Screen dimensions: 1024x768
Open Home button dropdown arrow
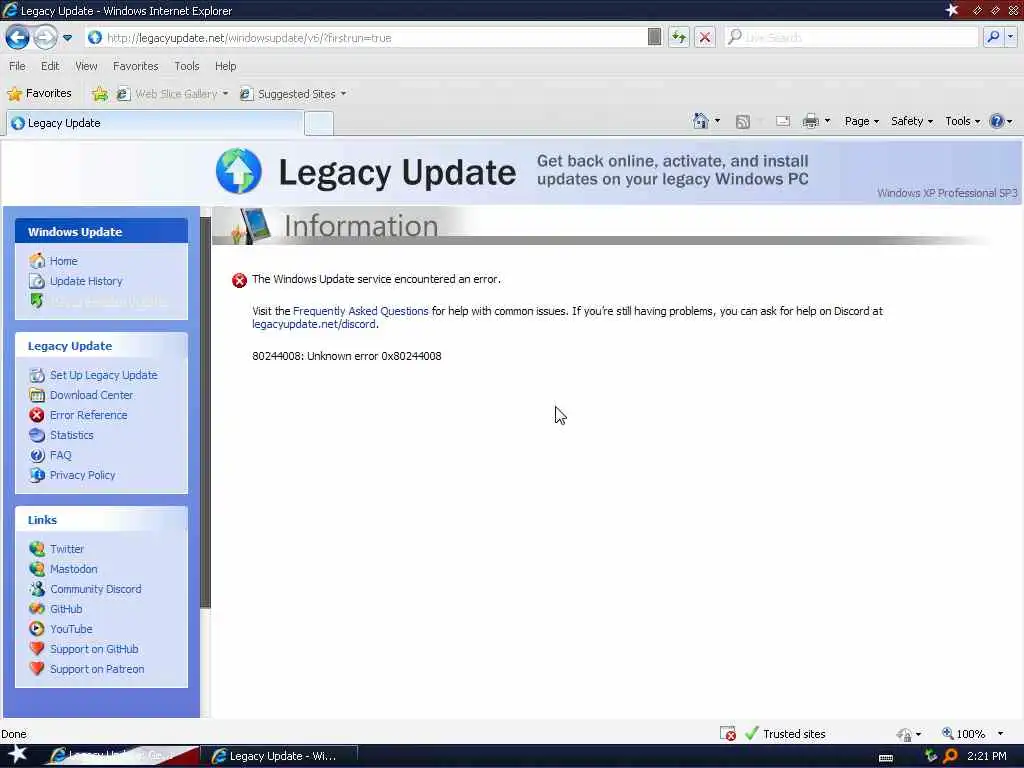coord(717,121)
